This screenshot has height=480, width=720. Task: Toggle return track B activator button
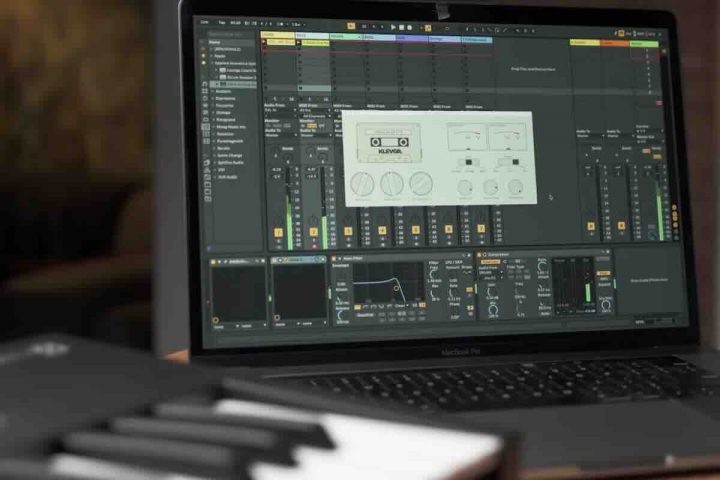[621, 226]
